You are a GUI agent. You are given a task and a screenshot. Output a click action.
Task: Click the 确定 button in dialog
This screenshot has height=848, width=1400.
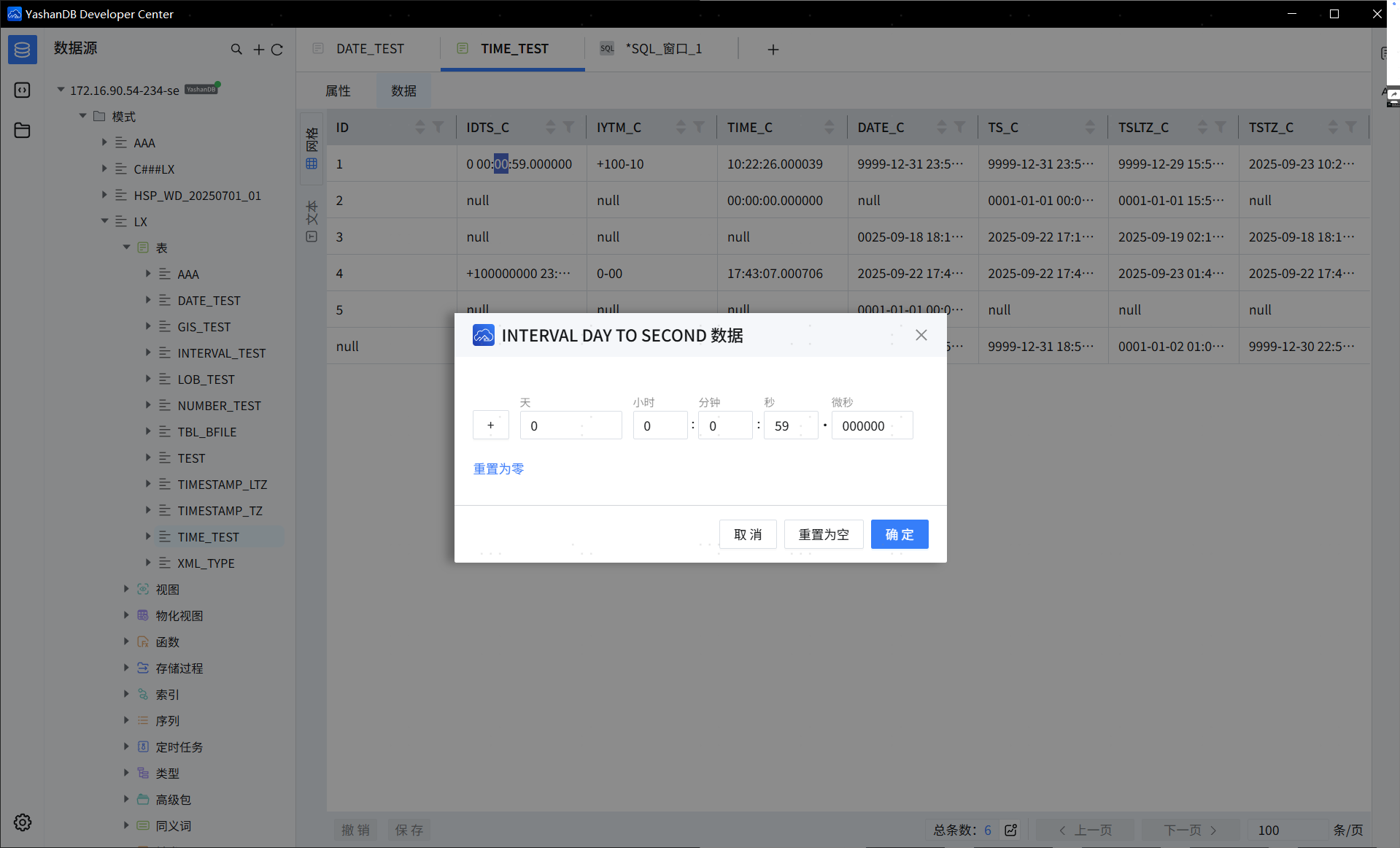[899, 534]
